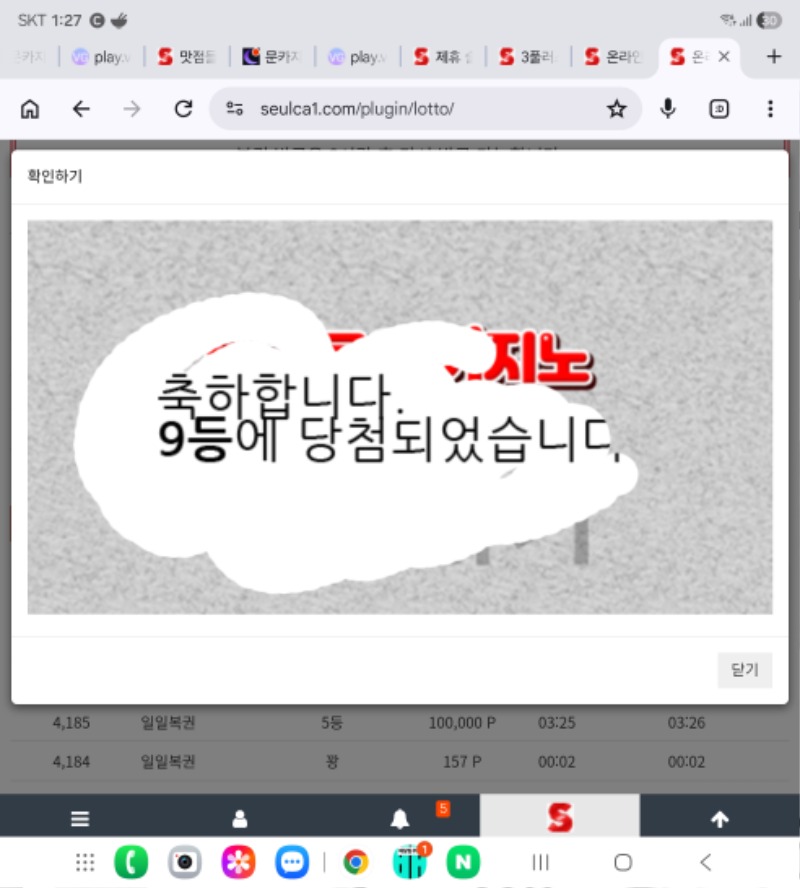Switch to the 맛점 tab
Screen dimensions: 800x888
[187, 57]
